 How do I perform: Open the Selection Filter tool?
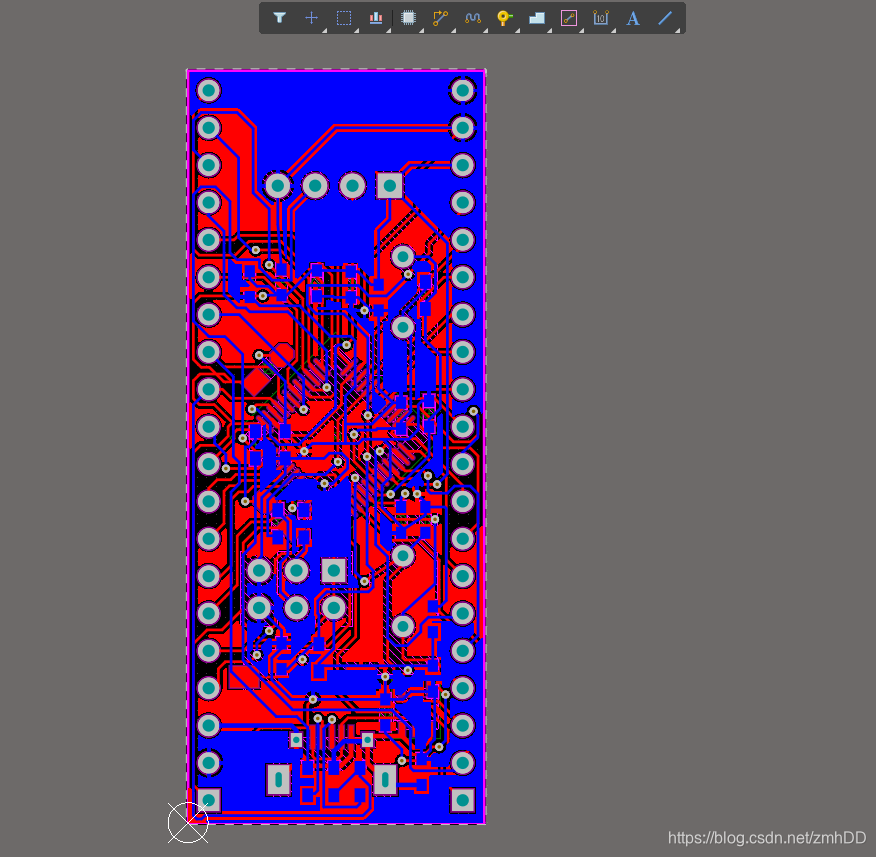point(280,17)
